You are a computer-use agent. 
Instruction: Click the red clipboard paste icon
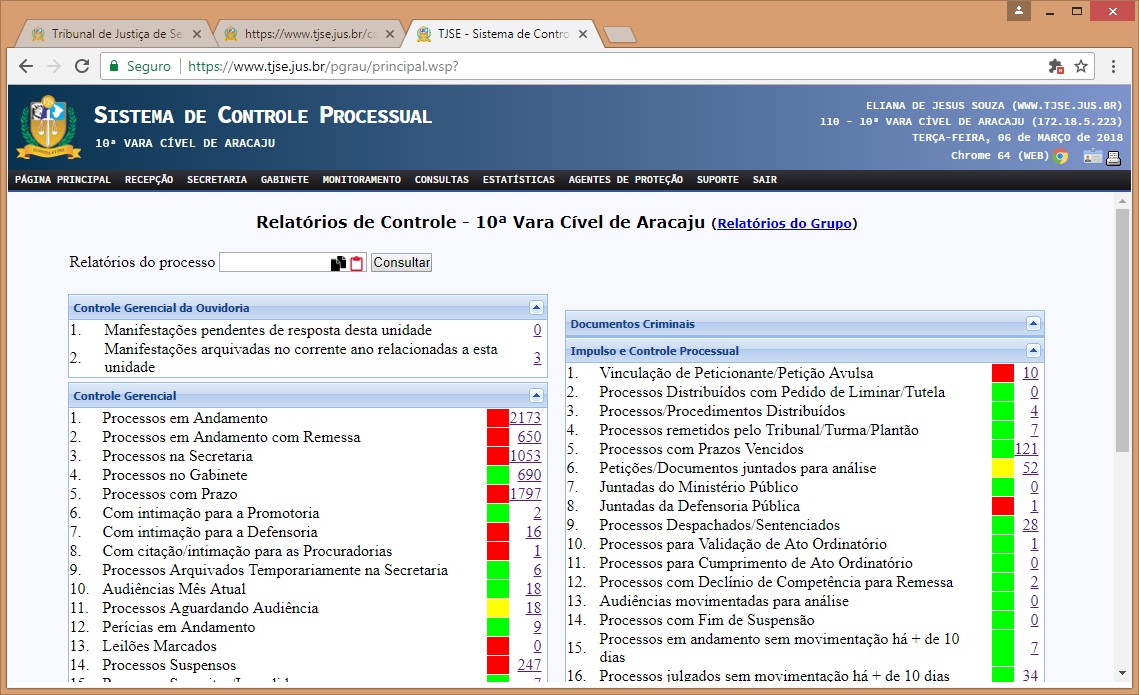click(x=357, y=263)
